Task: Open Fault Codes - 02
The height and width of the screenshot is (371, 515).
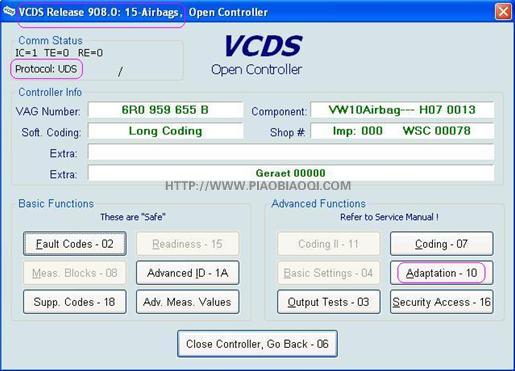Action: tap(75, 244)
